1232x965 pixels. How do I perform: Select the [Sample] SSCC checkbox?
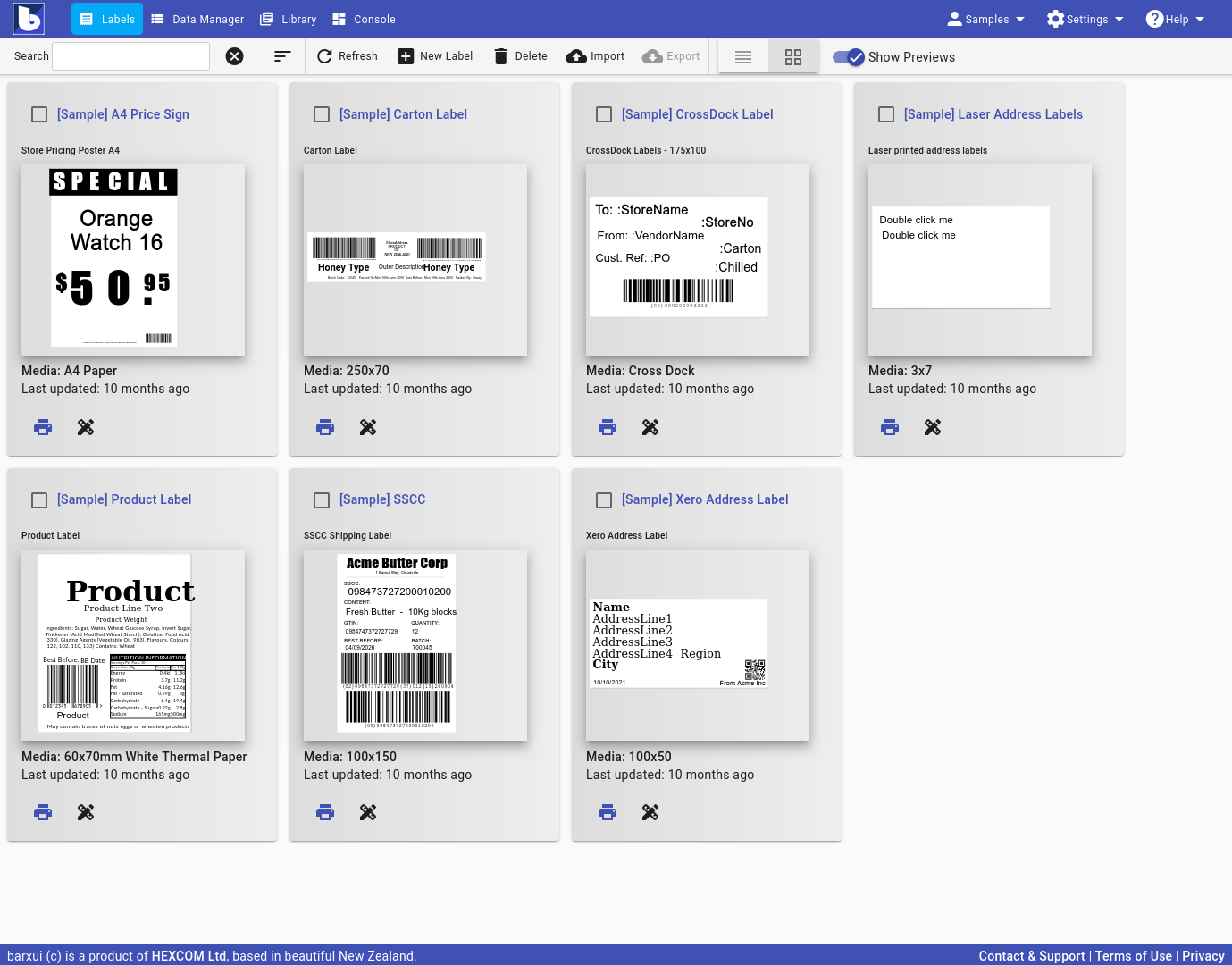322,499
